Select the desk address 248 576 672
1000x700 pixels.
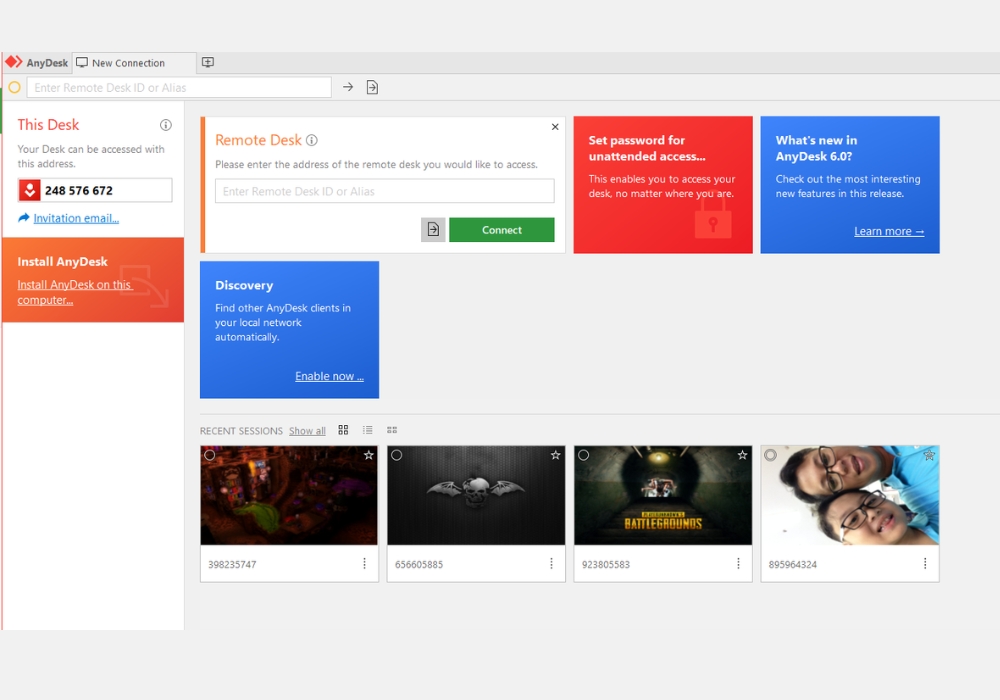[79, 190]
